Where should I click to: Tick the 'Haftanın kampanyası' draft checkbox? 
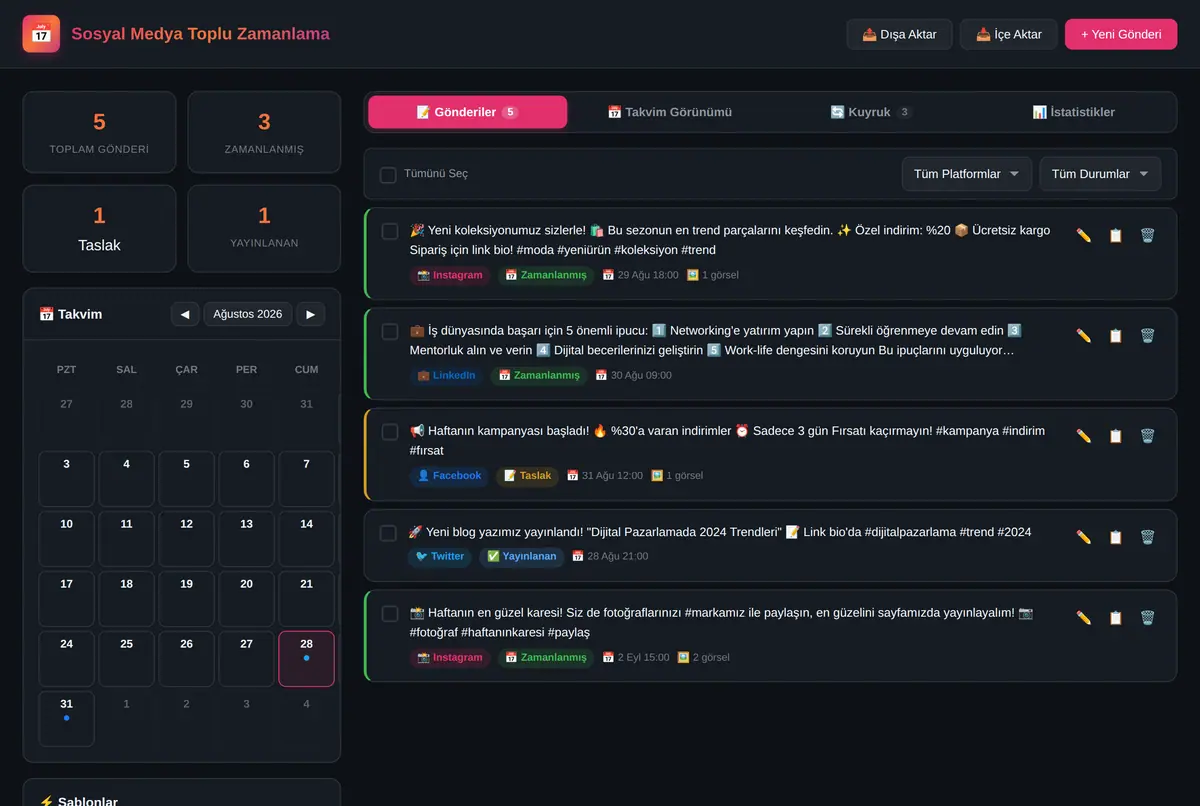click(x=390, y=432)
